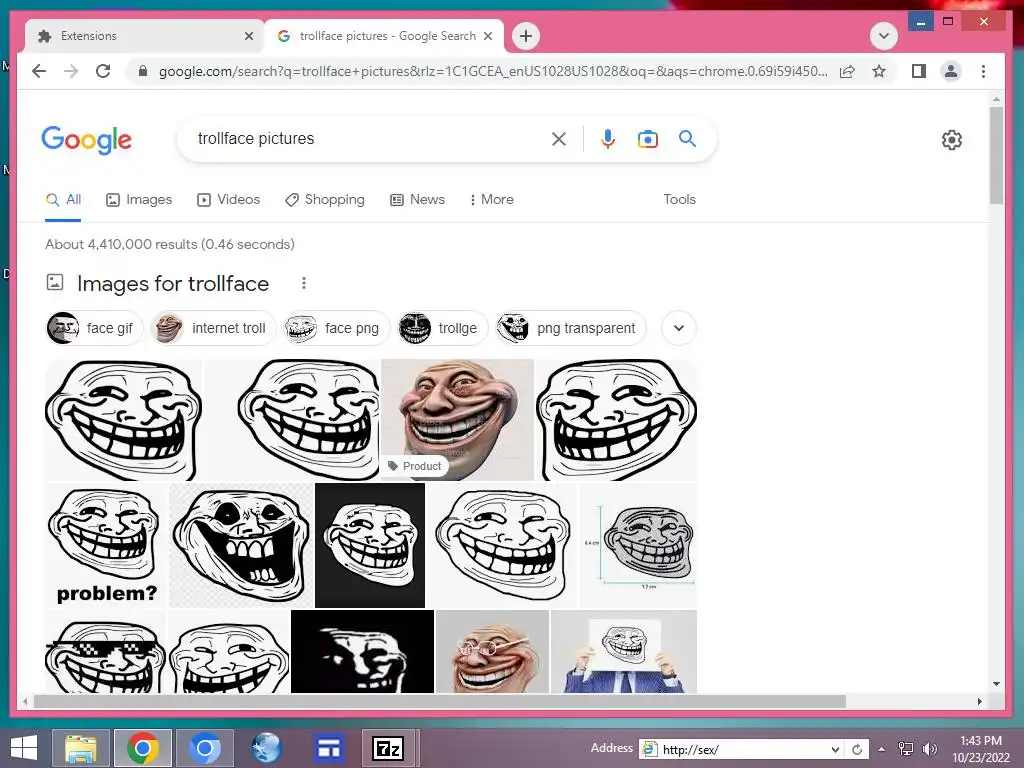Click the scroll down arrow

[x=996, y=684]
